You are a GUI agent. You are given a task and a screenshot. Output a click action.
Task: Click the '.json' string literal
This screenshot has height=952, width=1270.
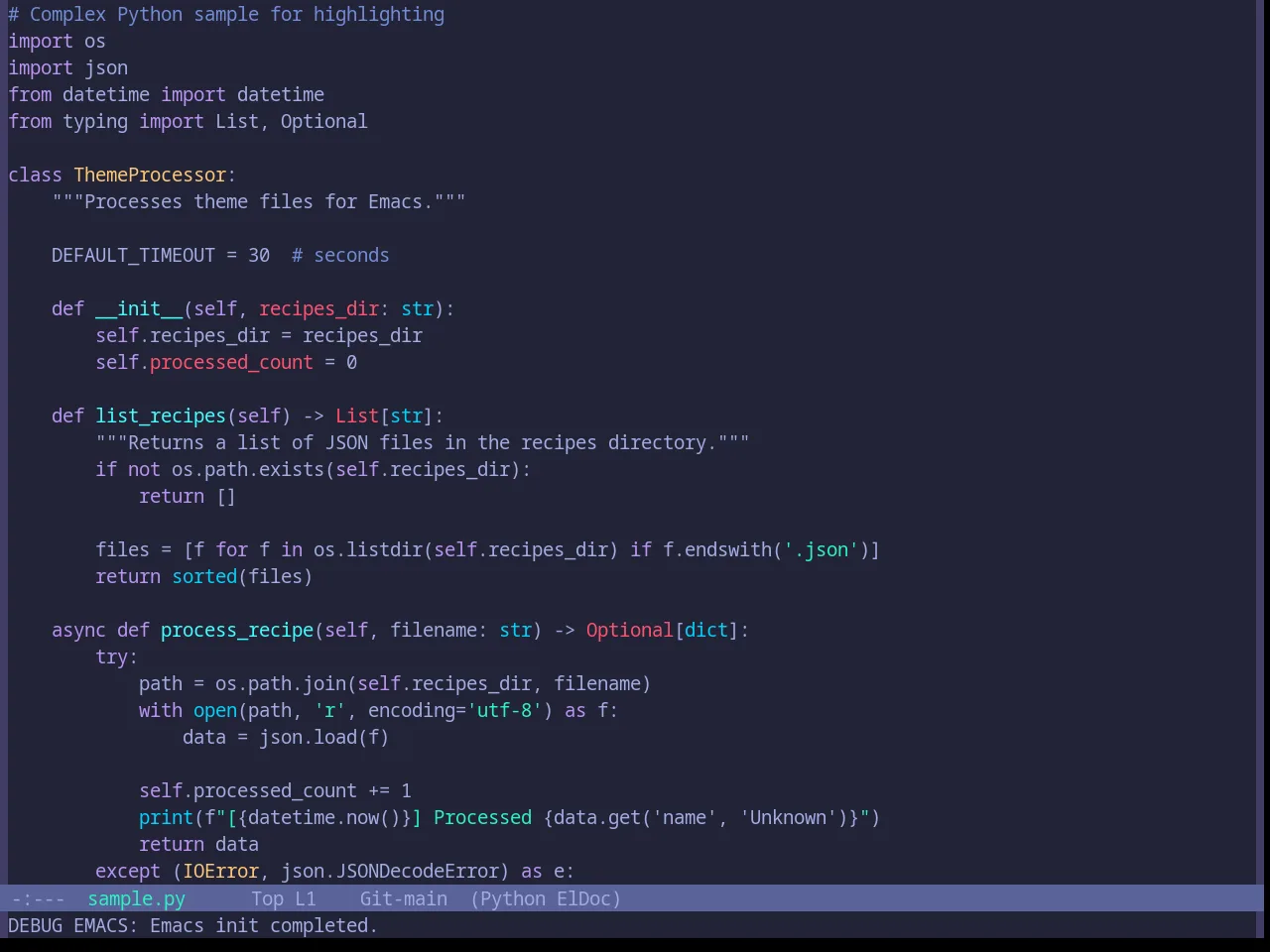[x=822, y=549]
